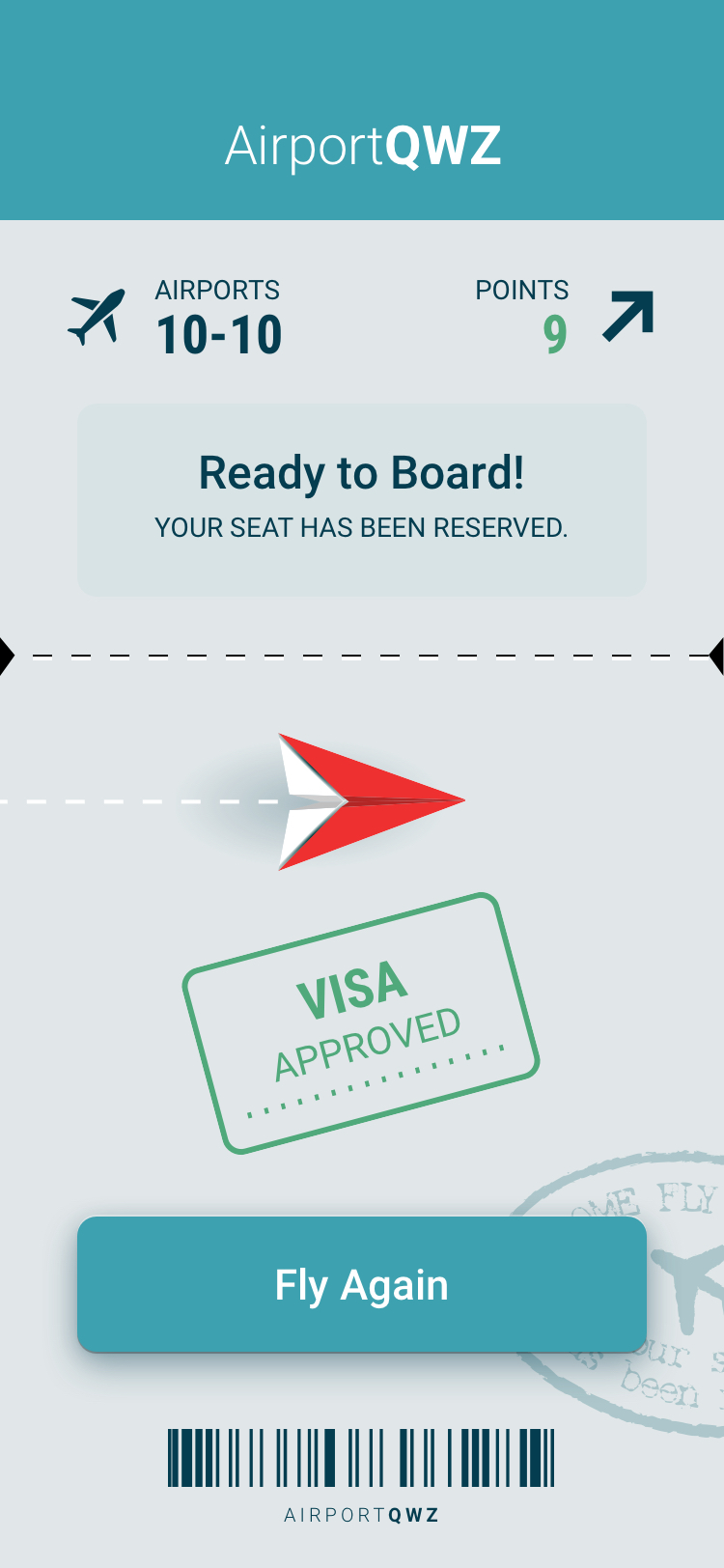Tap the red paper airplane
Screen dimensions: 724x1568
[x=372, y=801]
